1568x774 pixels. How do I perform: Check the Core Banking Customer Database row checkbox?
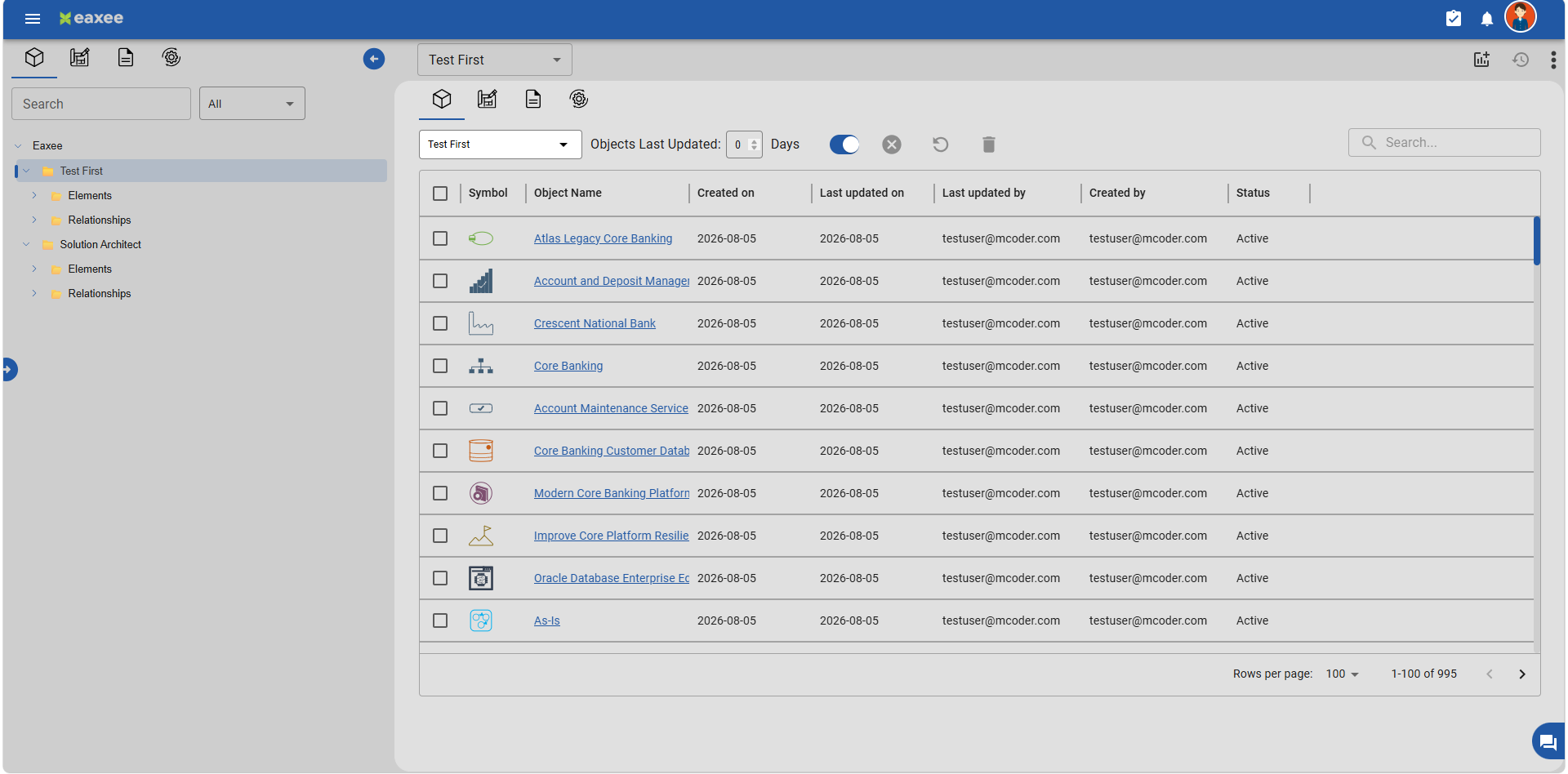(440, 451)
